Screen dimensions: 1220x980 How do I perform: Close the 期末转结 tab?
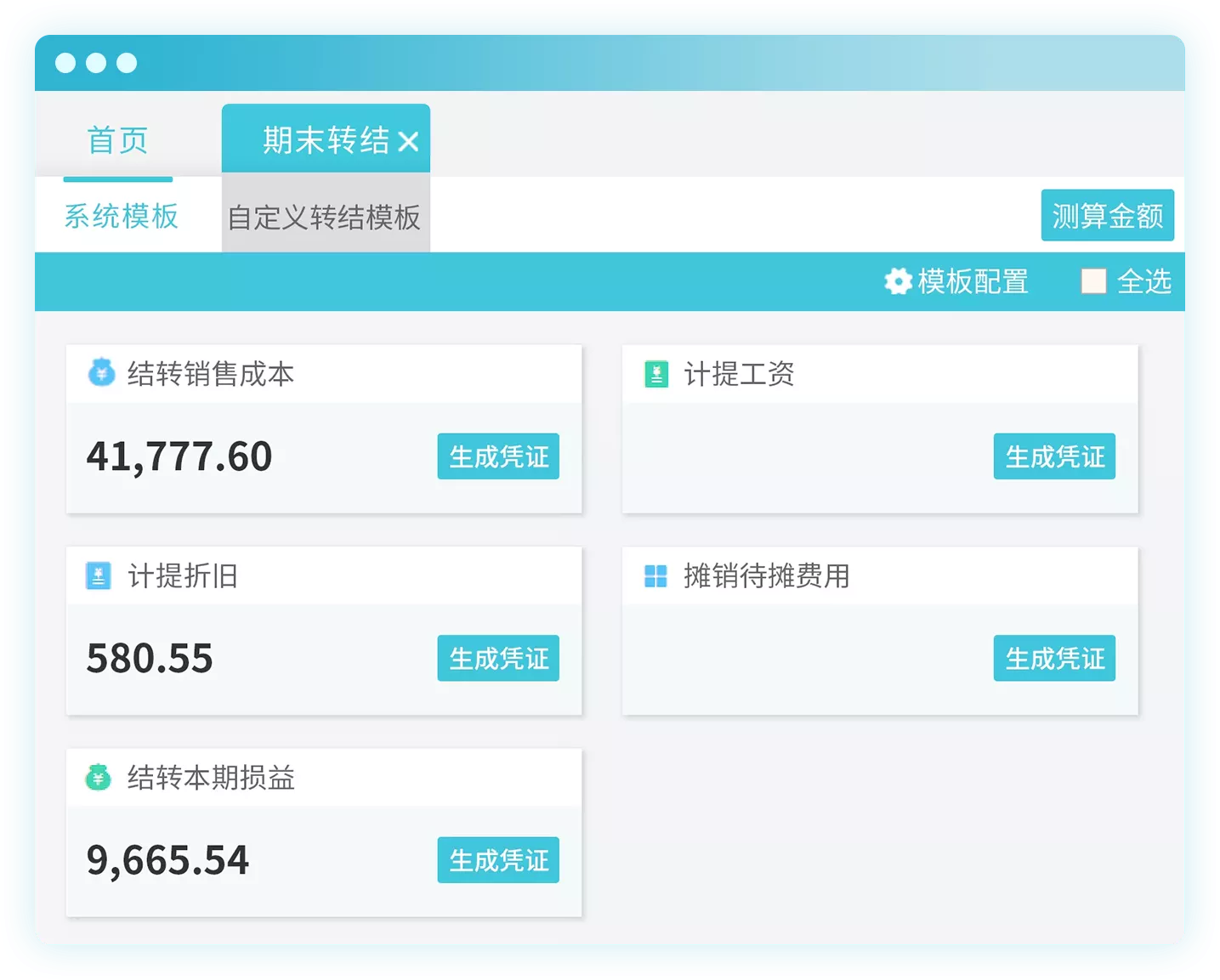[x=408, y=141]
